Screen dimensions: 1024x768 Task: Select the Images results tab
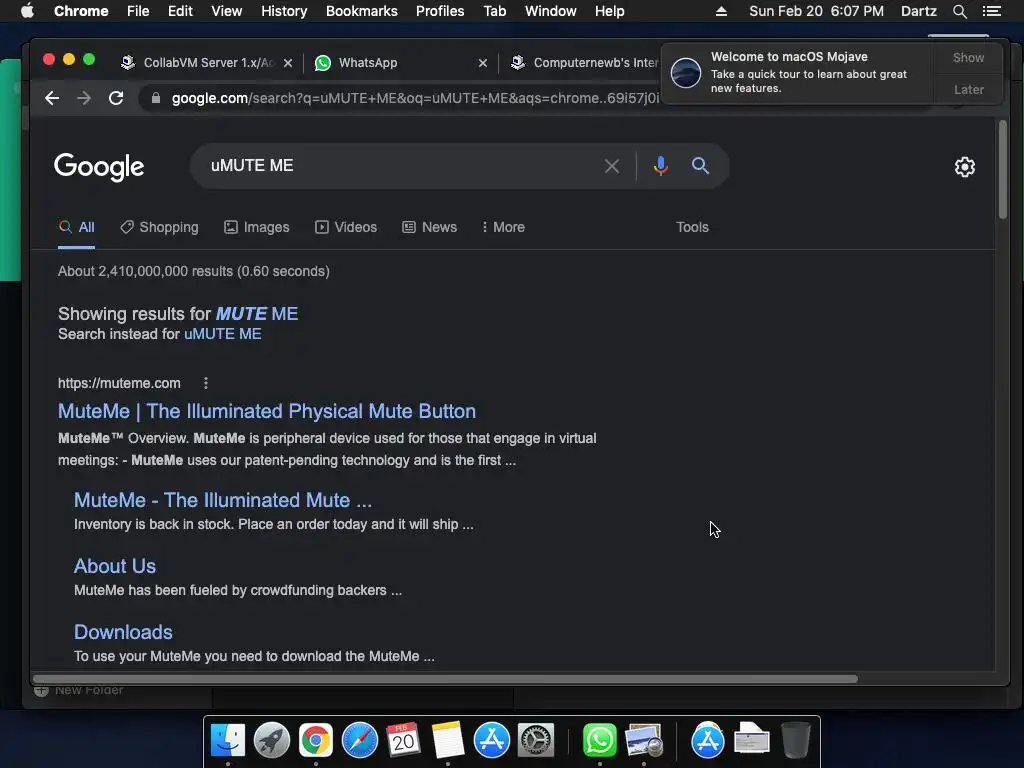tap(257, 227)
